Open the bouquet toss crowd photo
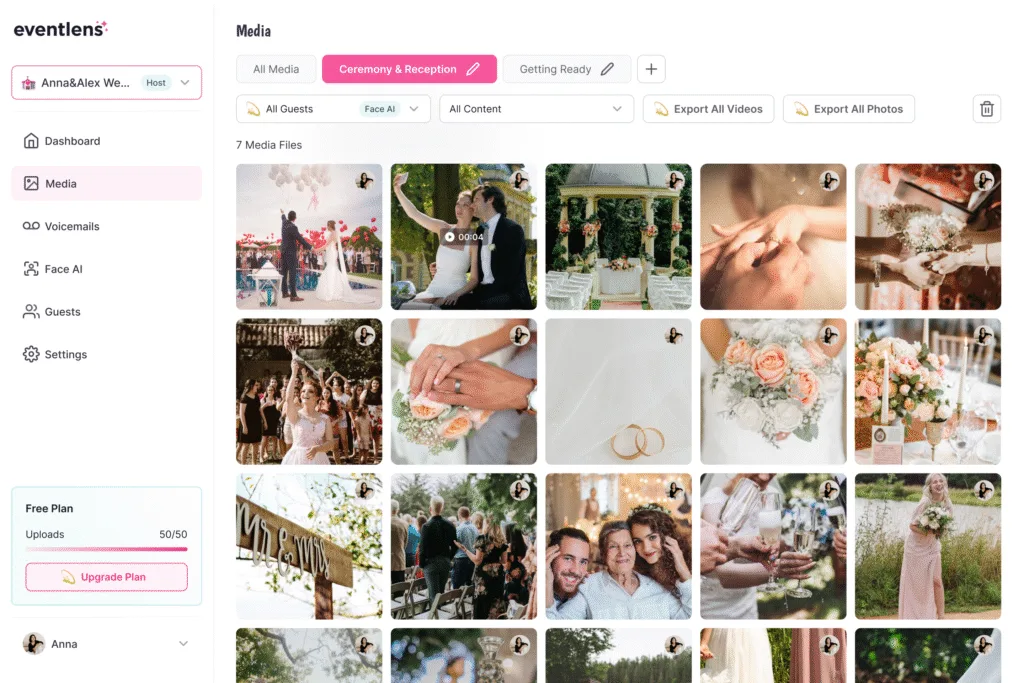 coord(309,392)
